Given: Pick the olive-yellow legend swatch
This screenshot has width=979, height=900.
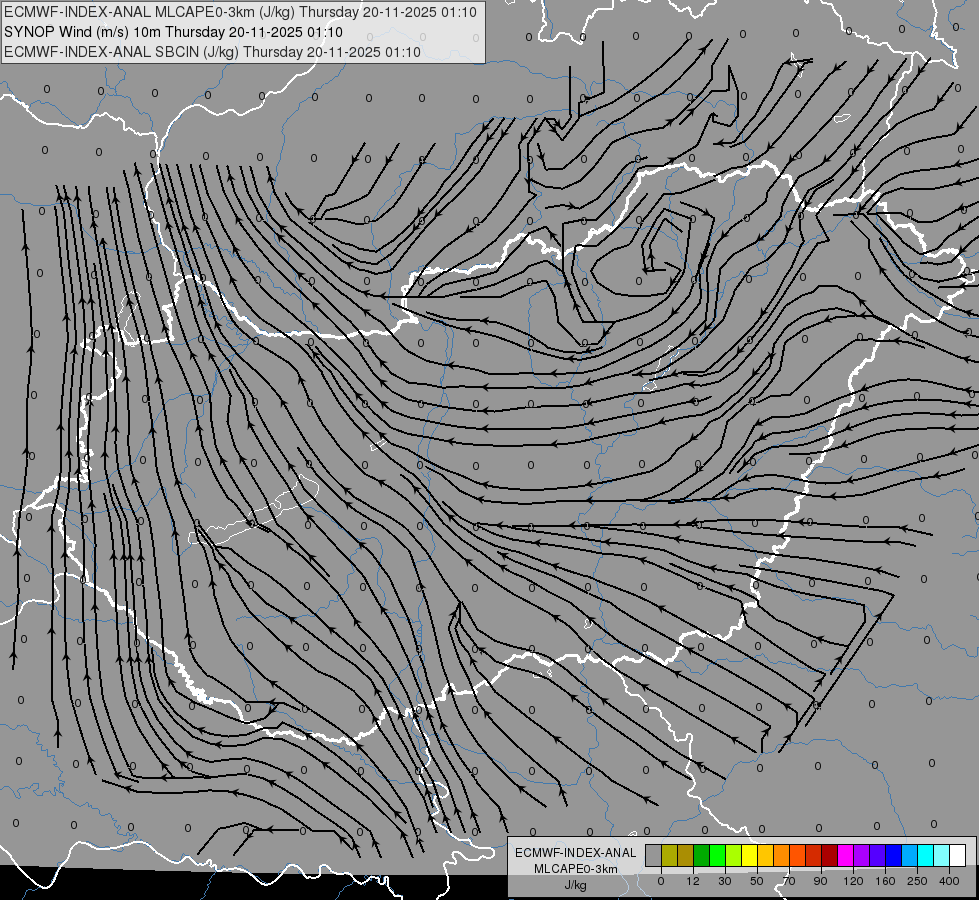Looking at the screenshot, I should click(x=670, y=855).
